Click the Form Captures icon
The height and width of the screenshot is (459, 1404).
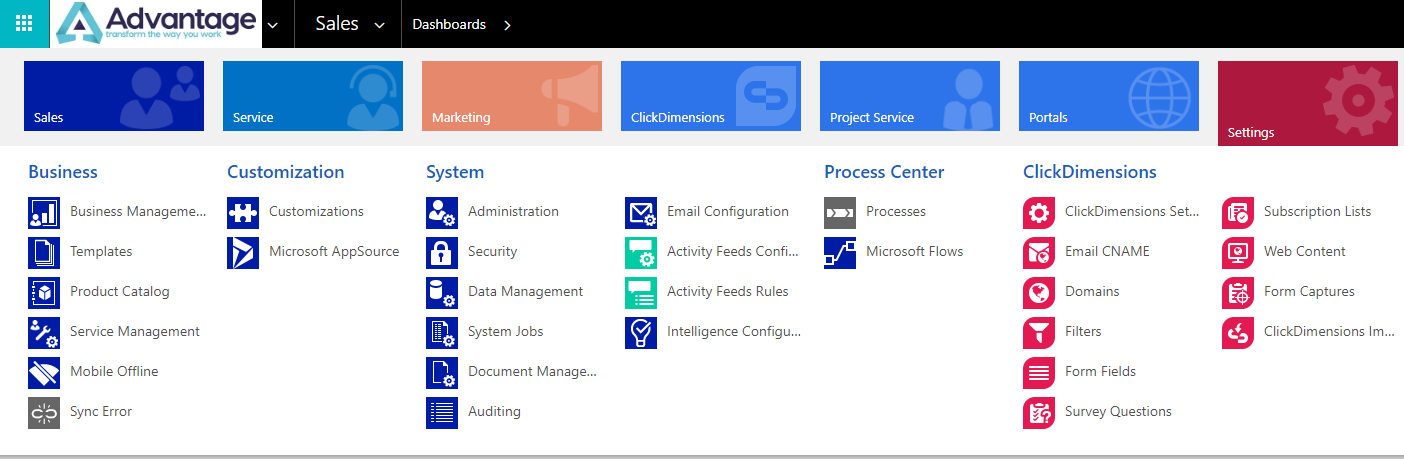click(x=1238, y=293)
